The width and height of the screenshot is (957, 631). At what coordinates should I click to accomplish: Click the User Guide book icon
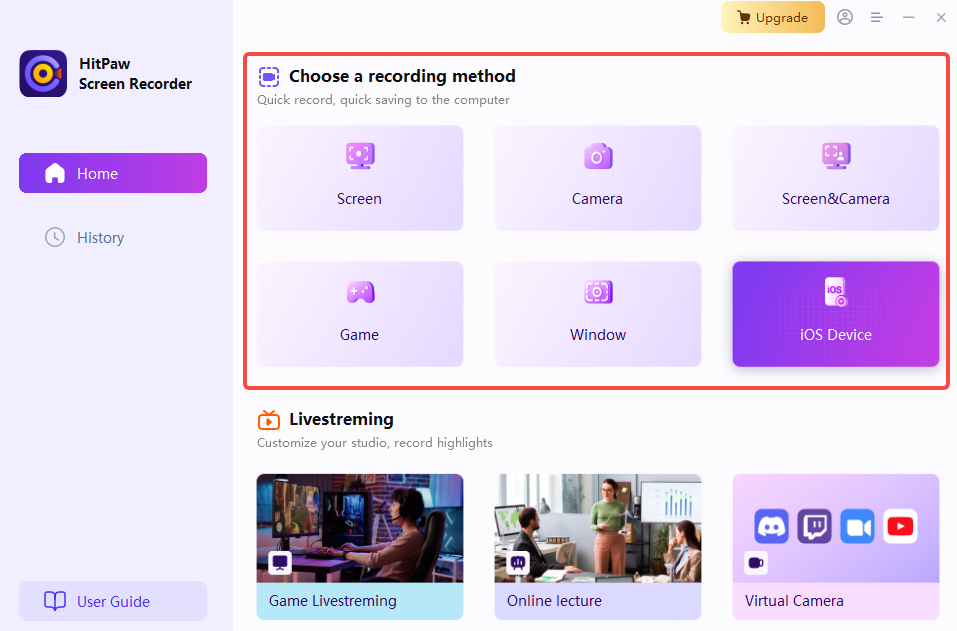click(x=55, y=601)
